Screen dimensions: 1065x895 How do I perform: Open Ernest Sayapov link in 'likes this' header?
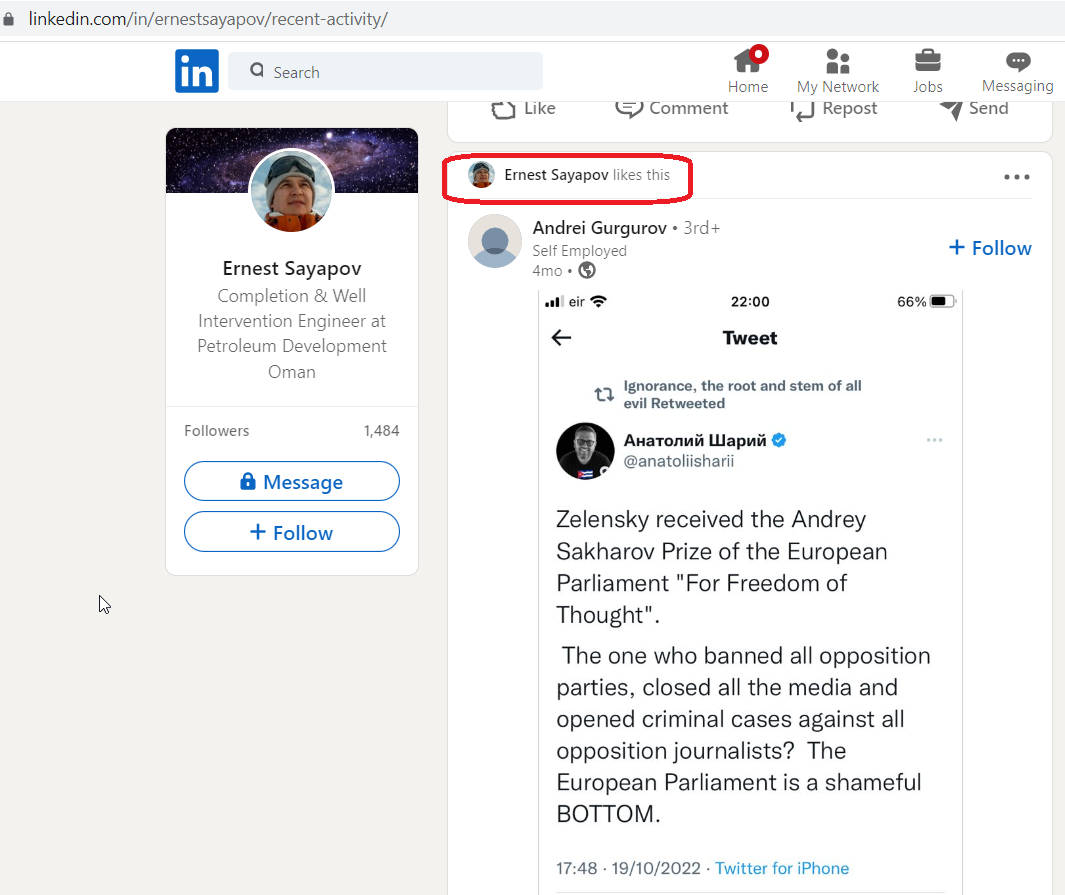[x=556, y=175]
